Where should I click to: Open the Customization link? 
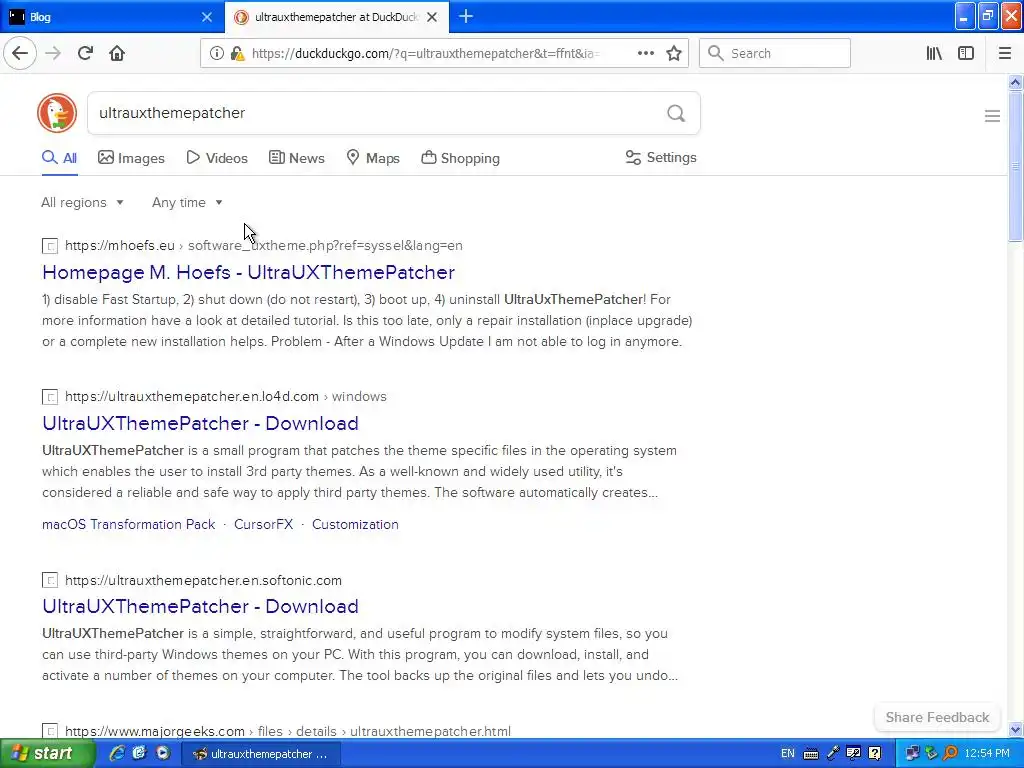tap(355, 524)
